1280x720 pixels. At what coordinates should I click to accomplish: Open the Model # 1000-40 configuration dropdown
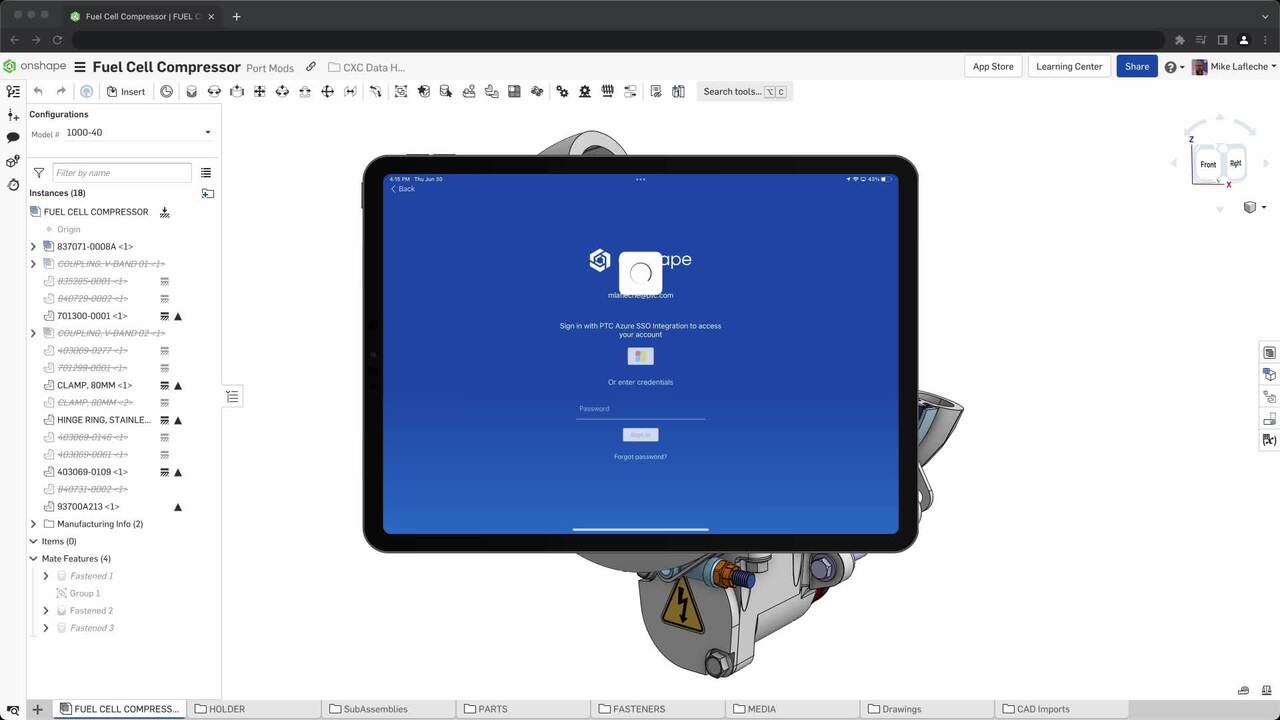[138, 133]
